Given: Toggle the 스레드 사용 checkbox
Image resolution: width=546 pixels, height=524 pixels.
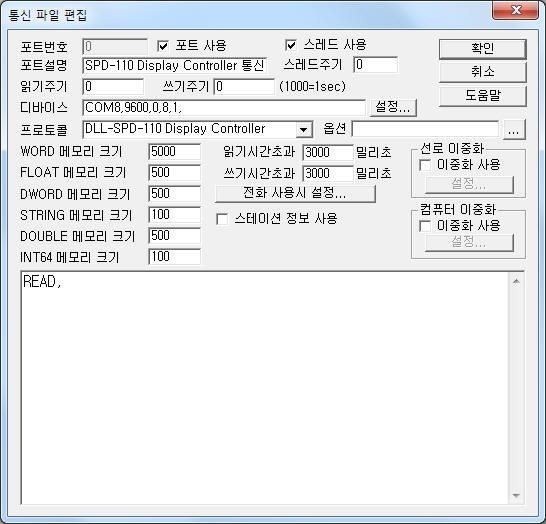Looking at the screenshot, I should (x=290, y=45).
